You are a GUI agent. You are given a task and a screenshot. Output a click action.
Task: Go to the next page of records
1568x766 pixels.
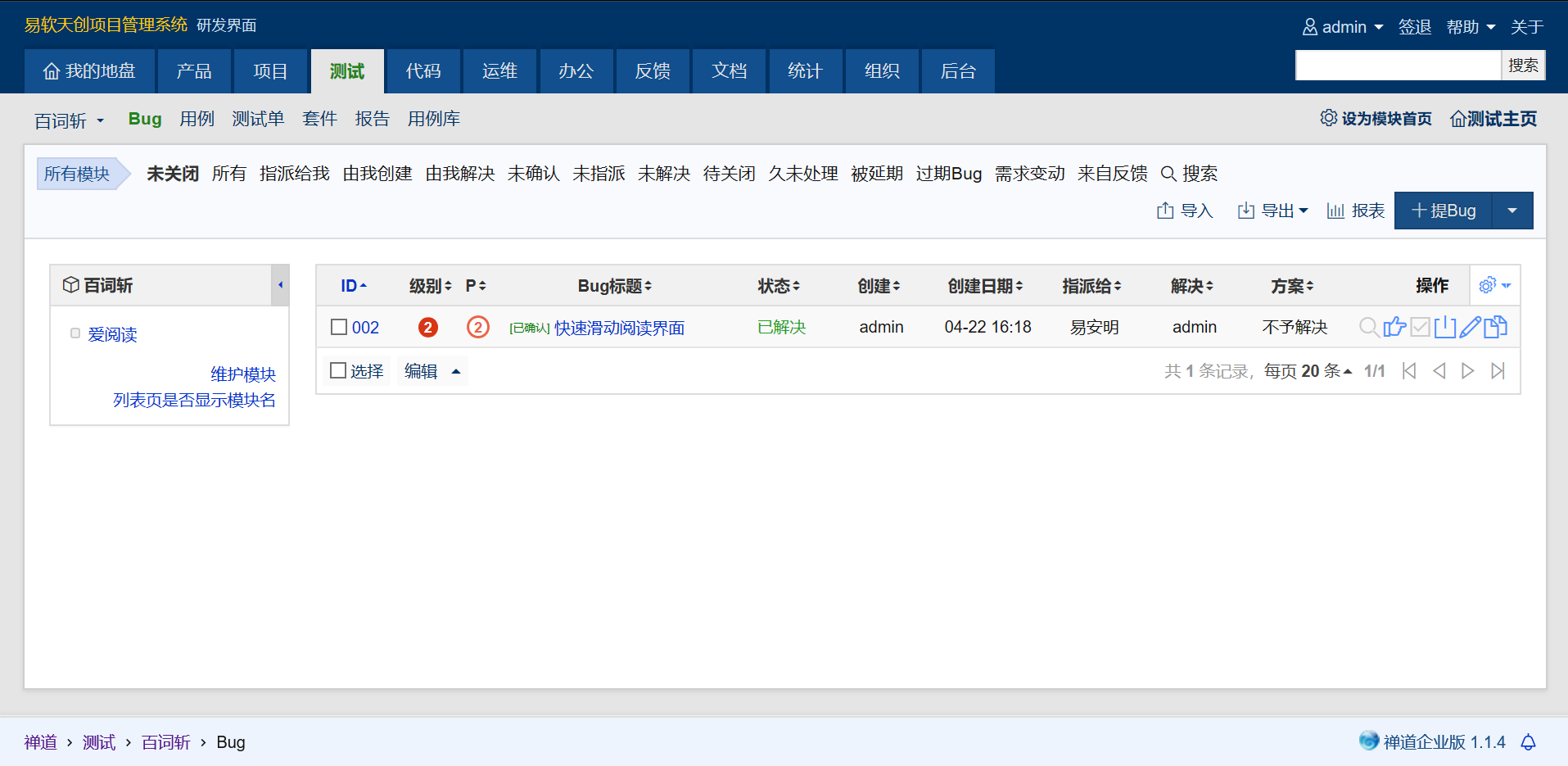[1468, 371]
